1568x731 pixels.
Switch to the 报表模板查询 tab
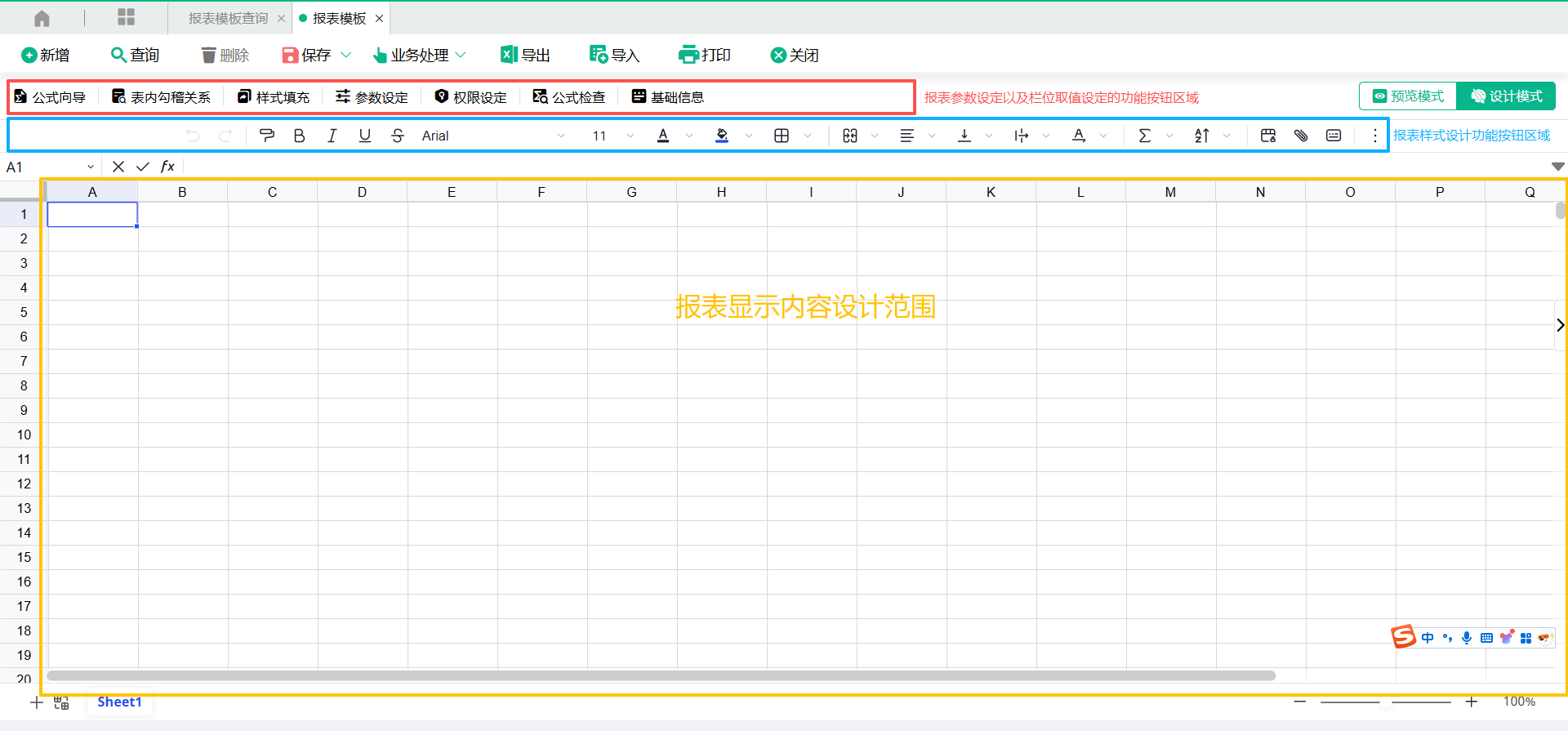tap(228, 18)
